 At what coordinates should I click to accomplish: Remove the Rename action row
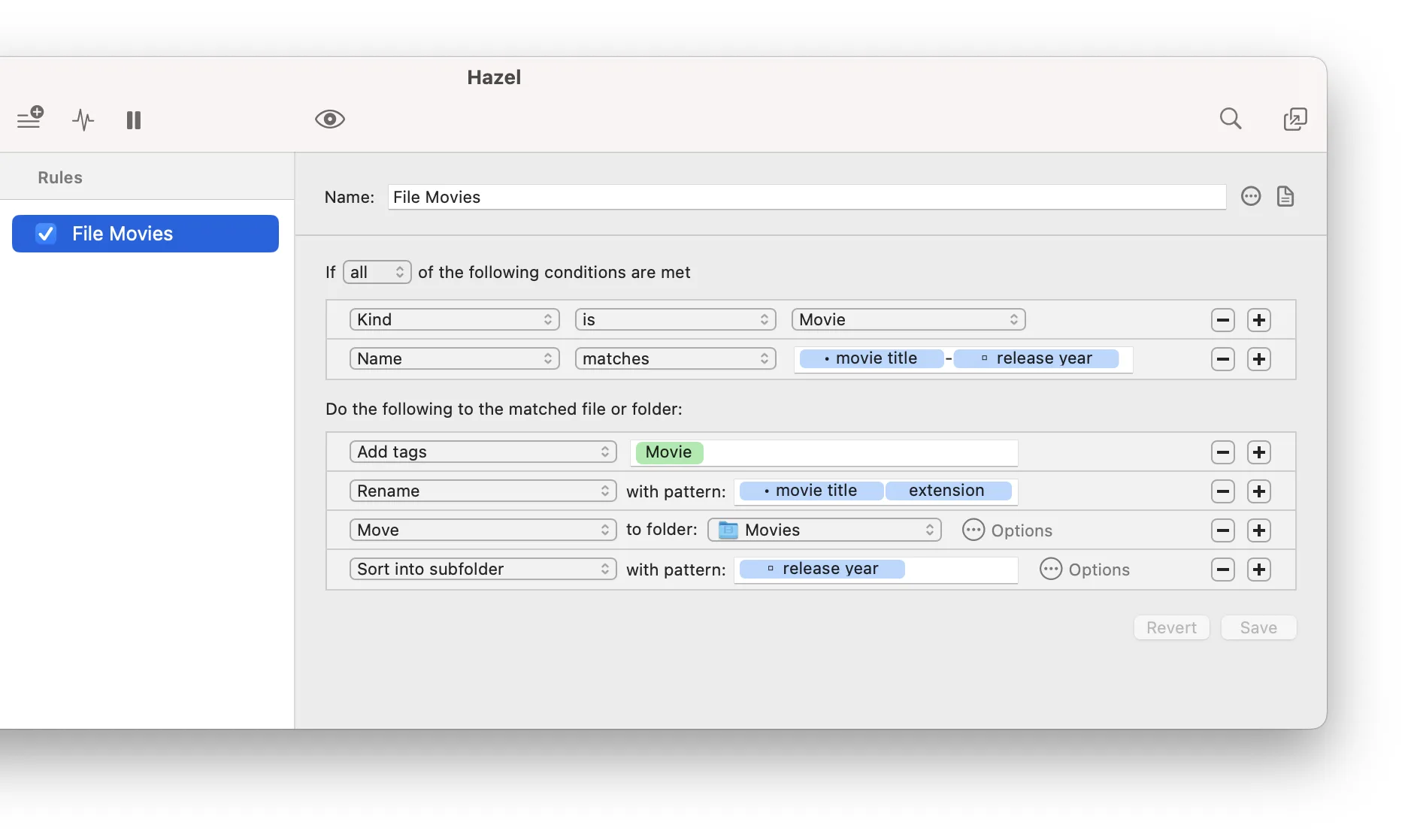[1222, 491]
